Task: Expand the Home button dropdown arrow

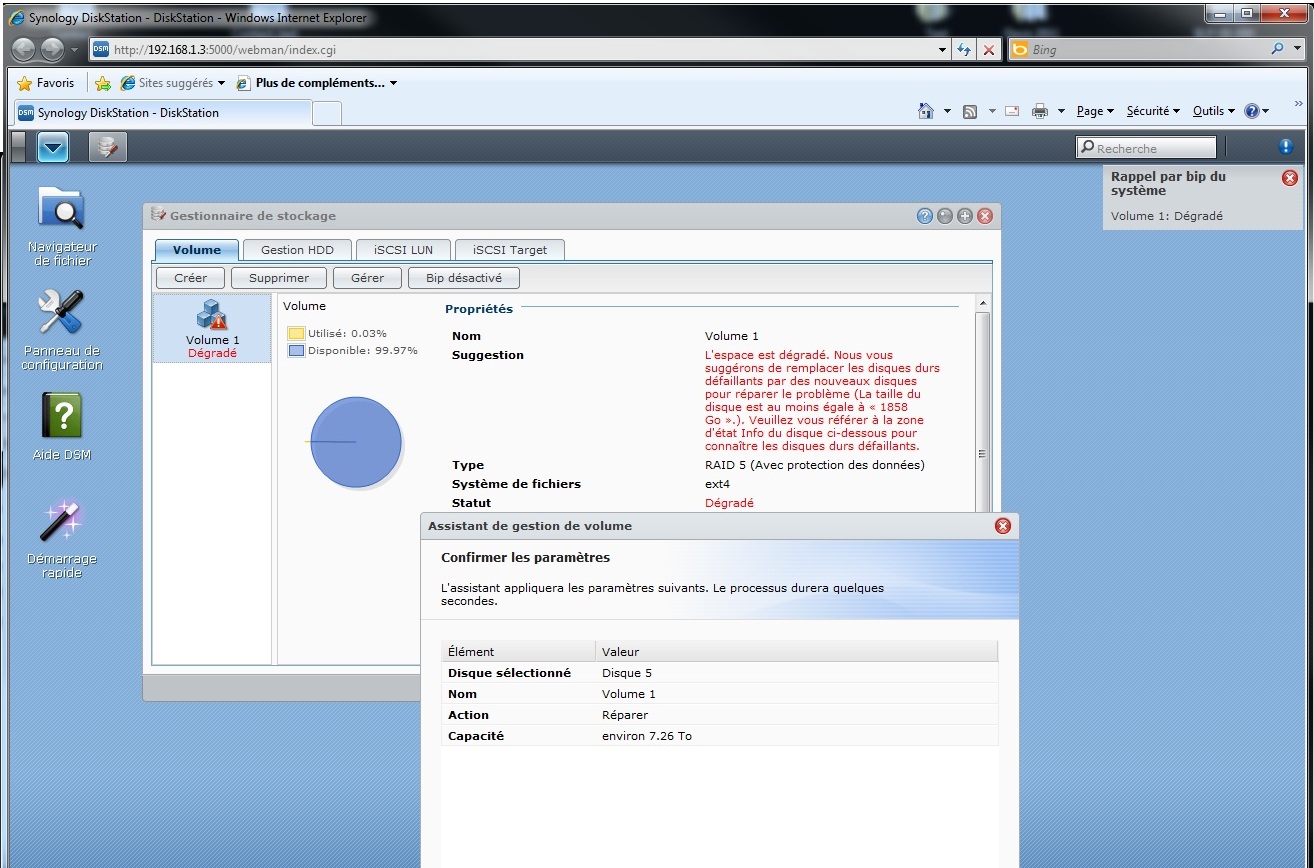Action: (947, 111)
